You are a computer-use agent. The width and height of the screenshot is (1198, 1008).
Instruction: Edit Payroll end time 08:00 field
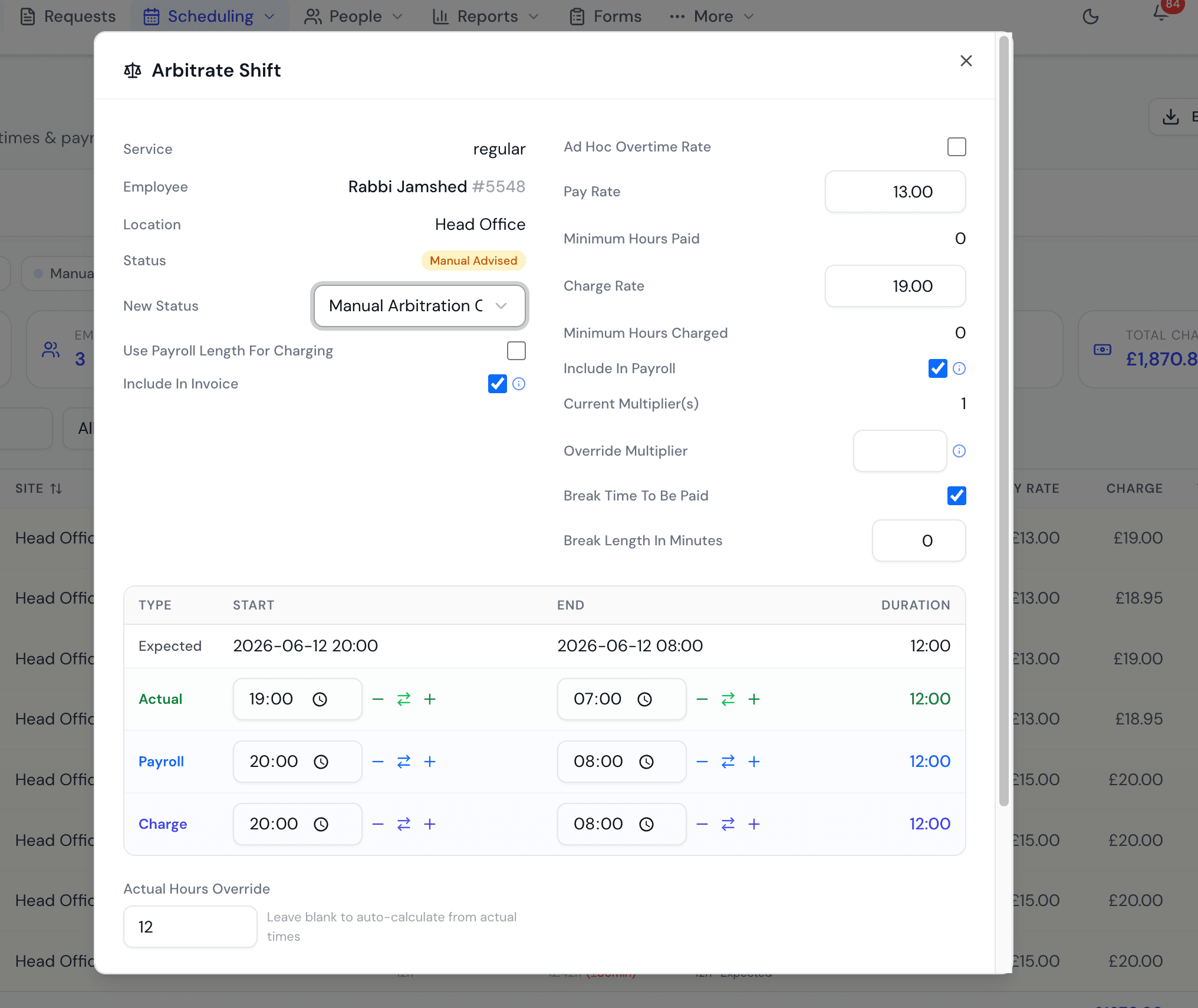(621, 762)
